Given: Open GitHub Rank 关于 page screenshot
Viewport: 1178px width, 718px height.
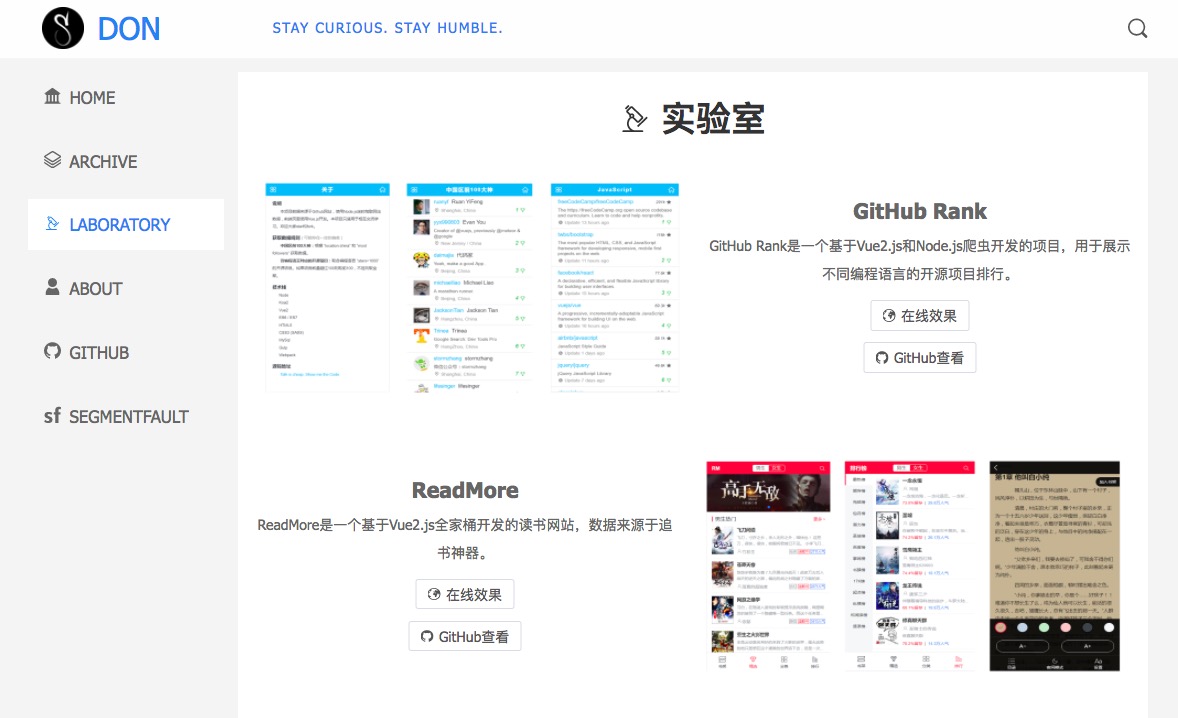Looking at the screenshot, I should (327, 287).
